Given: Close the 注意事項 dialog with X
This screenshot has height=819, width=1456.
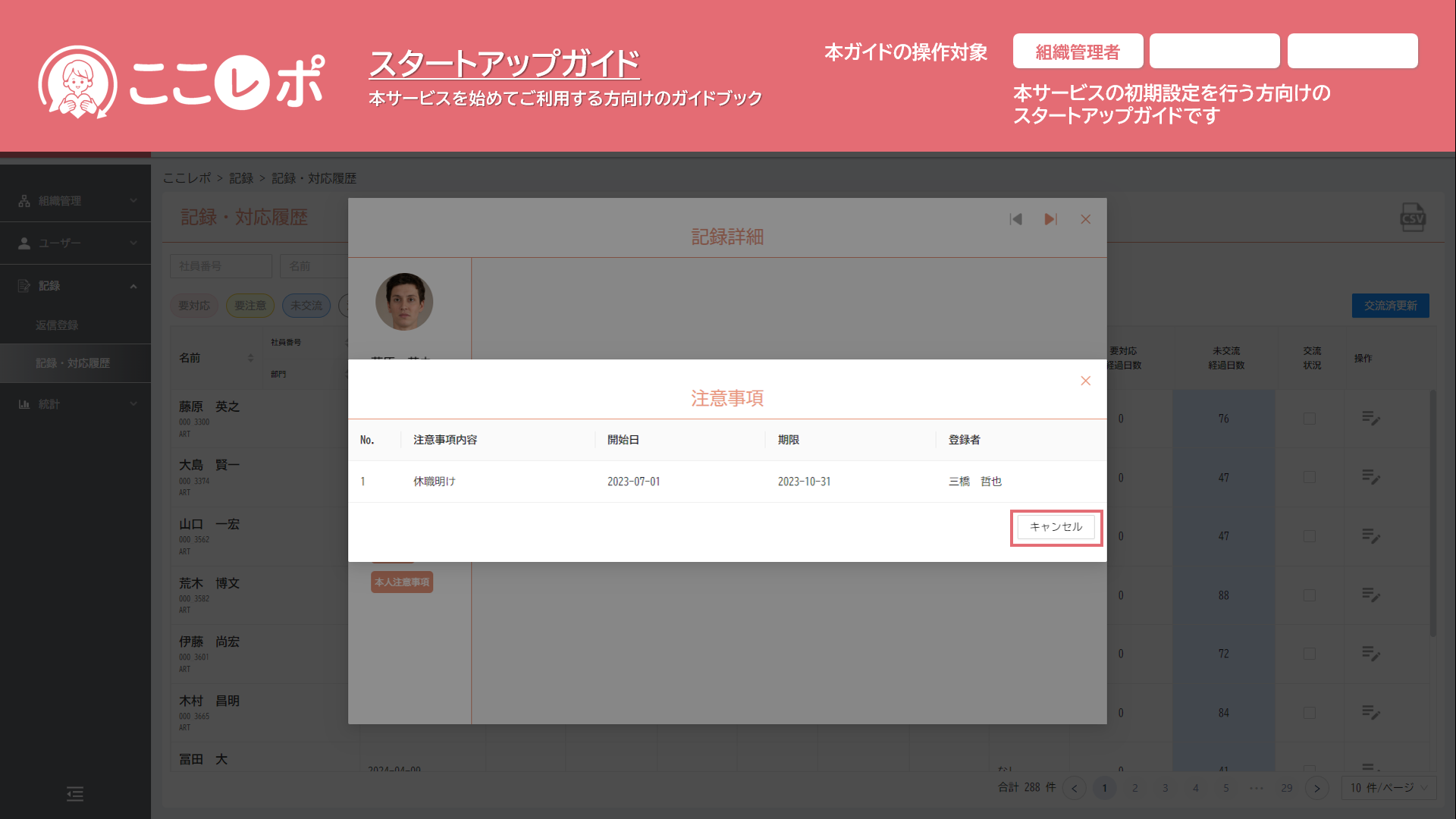Looking at the screenshot, I should (1085, 381).
